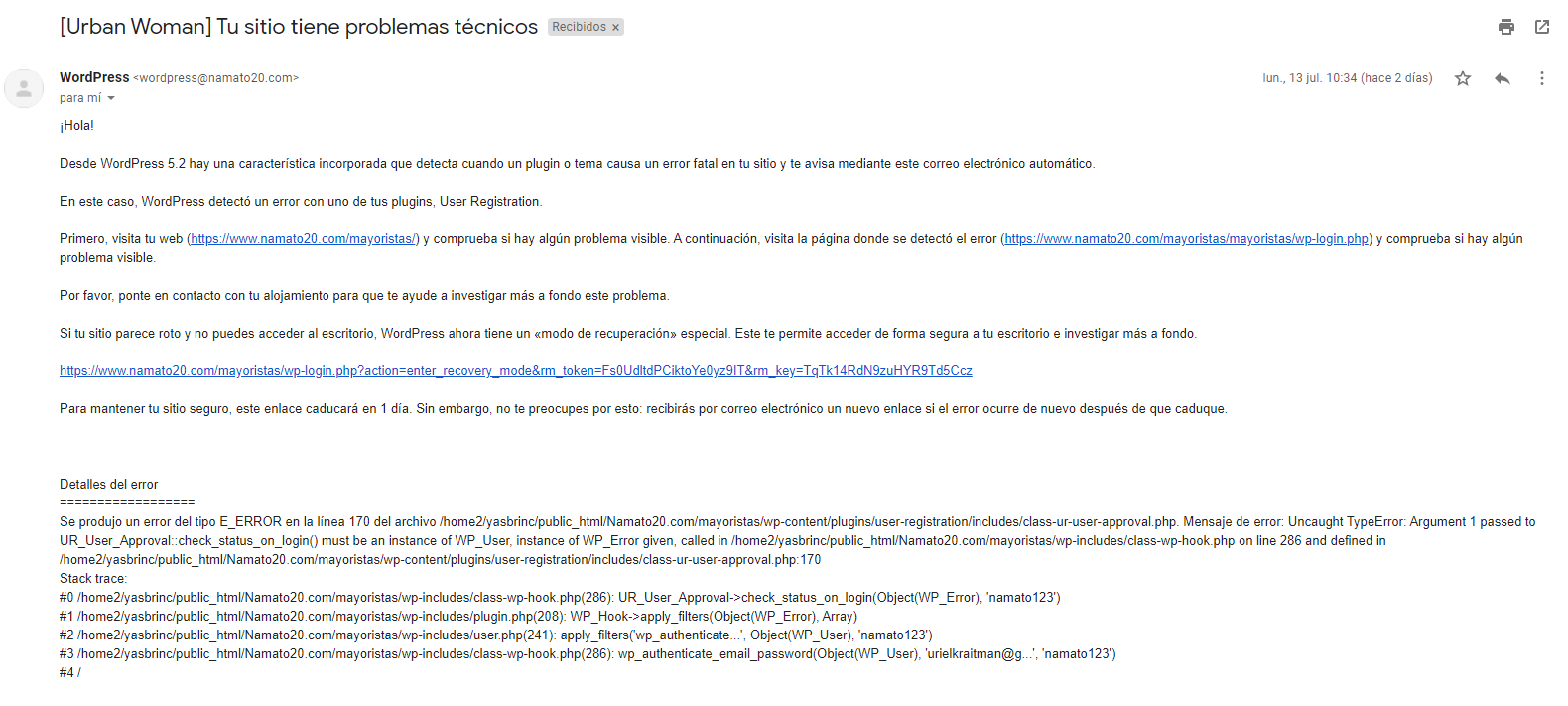1568x706 pixels.
Task: Open email in new window icon
Action: pos(1542,27)
